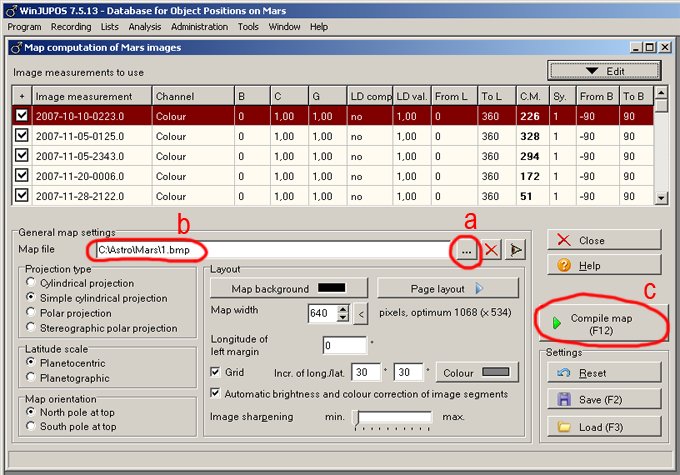Toggle the Grid checkbox
This screenshot has height=475, width=680.
(x=217, y=372)
